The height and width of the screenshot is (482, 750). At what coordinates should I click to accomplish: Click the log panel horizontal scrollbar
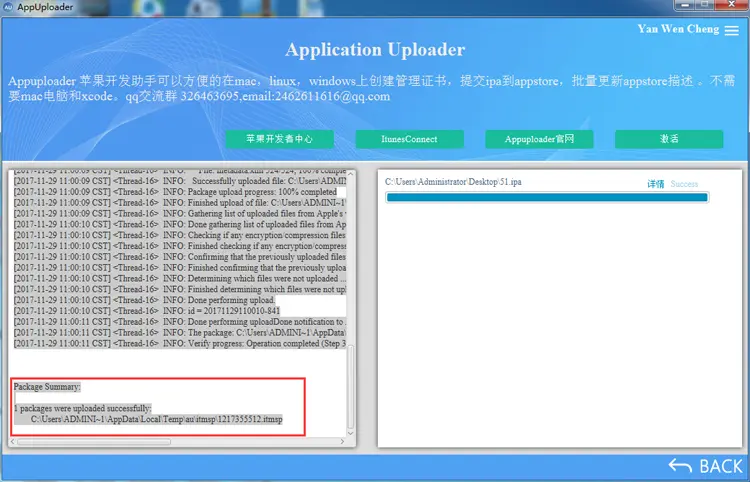[94, 442]
